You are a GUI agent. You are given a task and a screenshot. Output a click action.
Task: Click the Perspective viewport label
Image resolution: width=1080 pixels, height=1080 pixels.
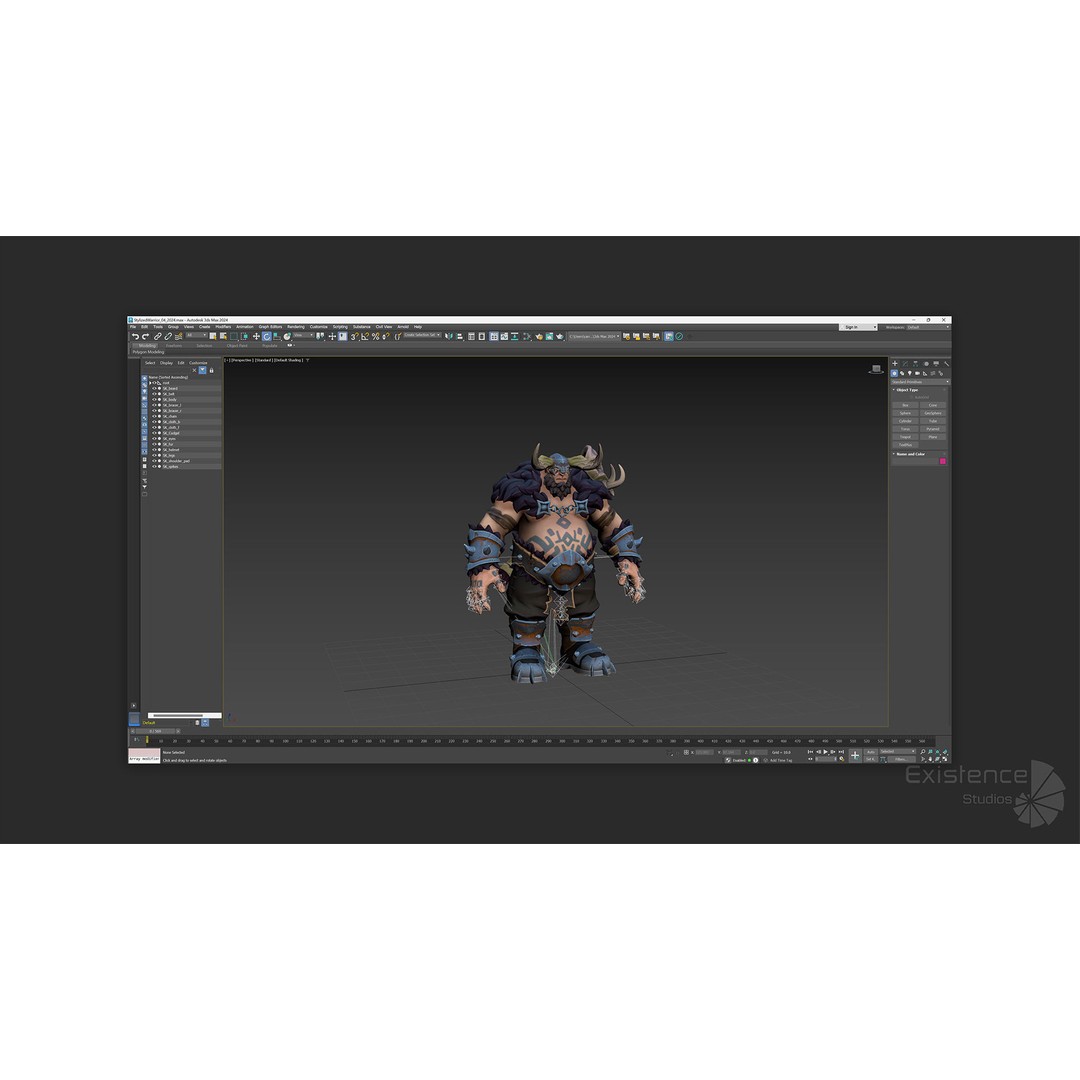click(242, 360)
